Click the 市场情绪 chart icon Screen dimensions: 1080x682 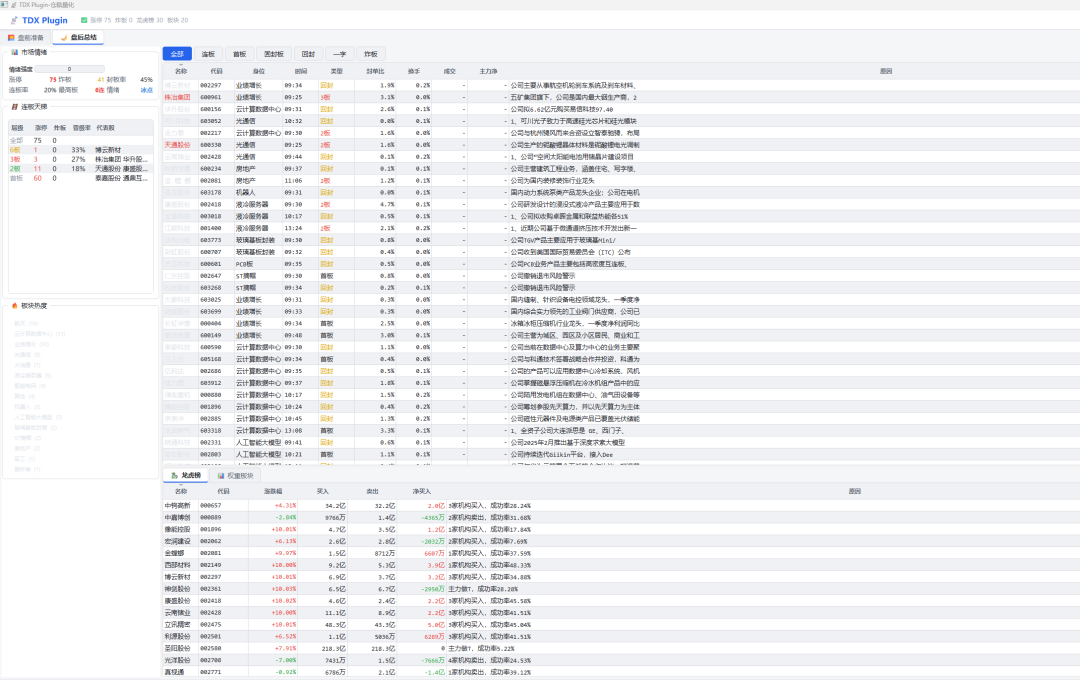[14, 52]
